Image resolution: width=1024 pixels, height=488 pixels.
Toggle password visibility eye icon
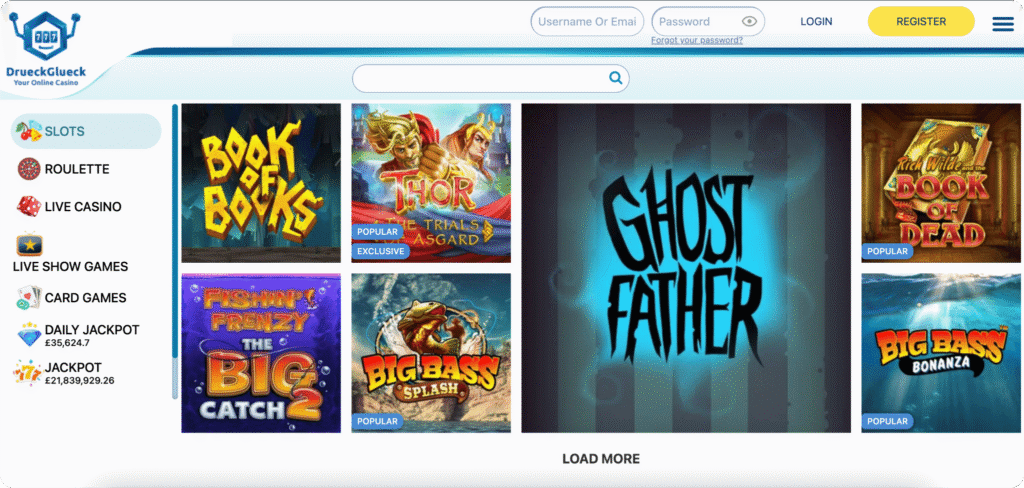point(749,22)
